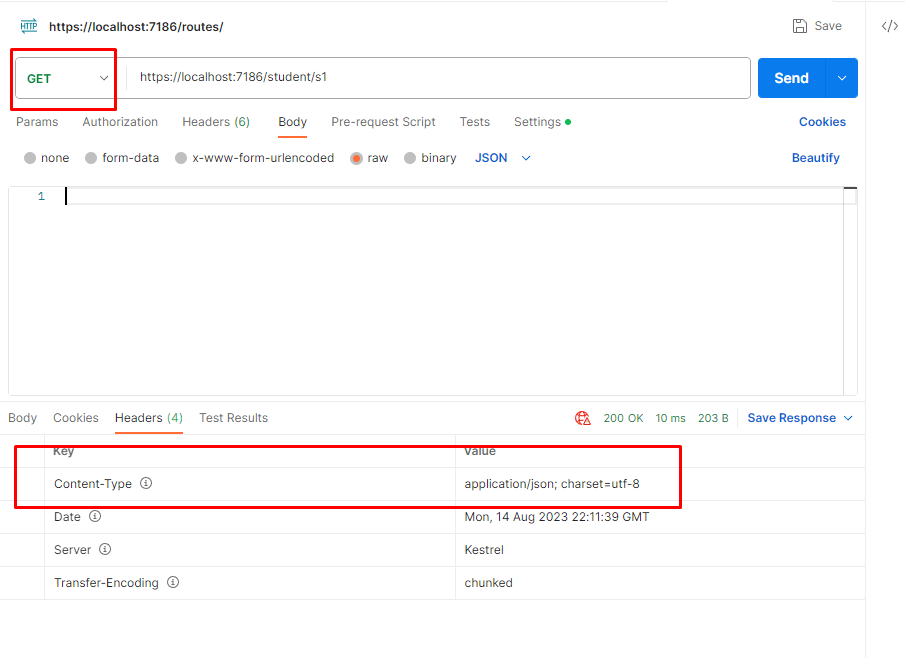
Task: Click info icon next to Transfer-Encoding
Action: 173,582
